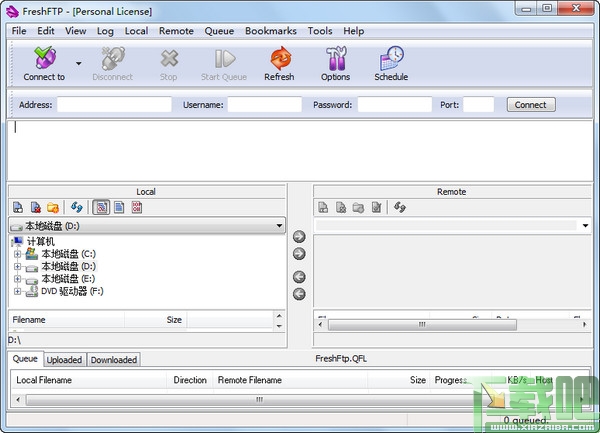This screenshot has height=433, width=600.
Task: Open the Queue menu
Action: 219,31
